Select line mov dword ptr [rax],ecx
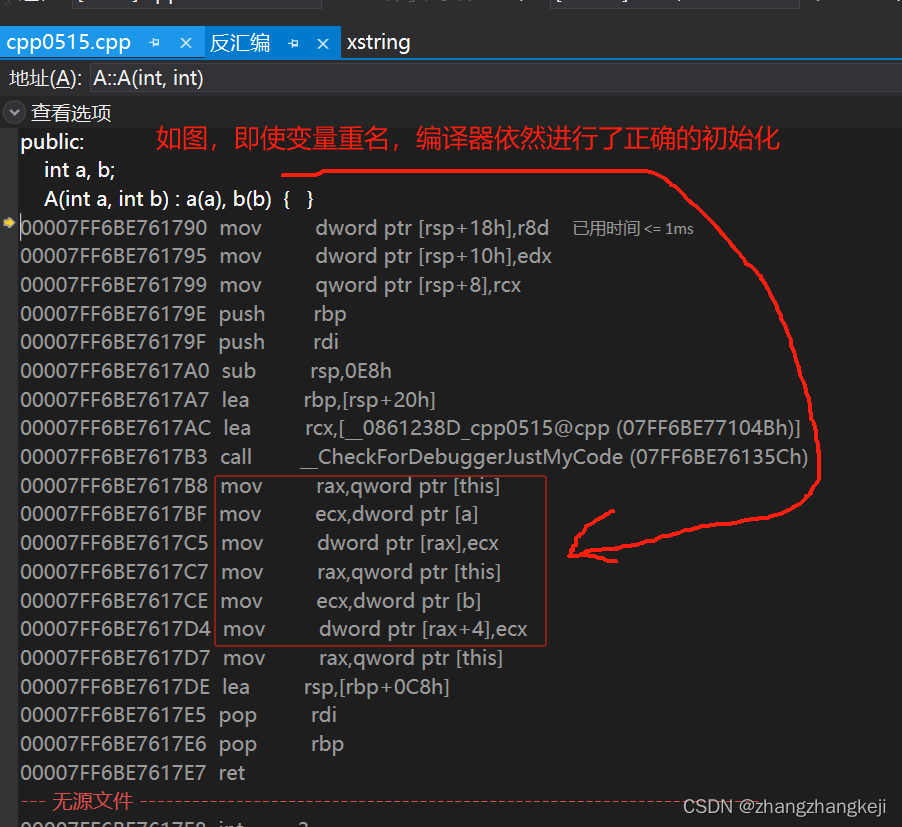902x827 pixels. [259, 543]
